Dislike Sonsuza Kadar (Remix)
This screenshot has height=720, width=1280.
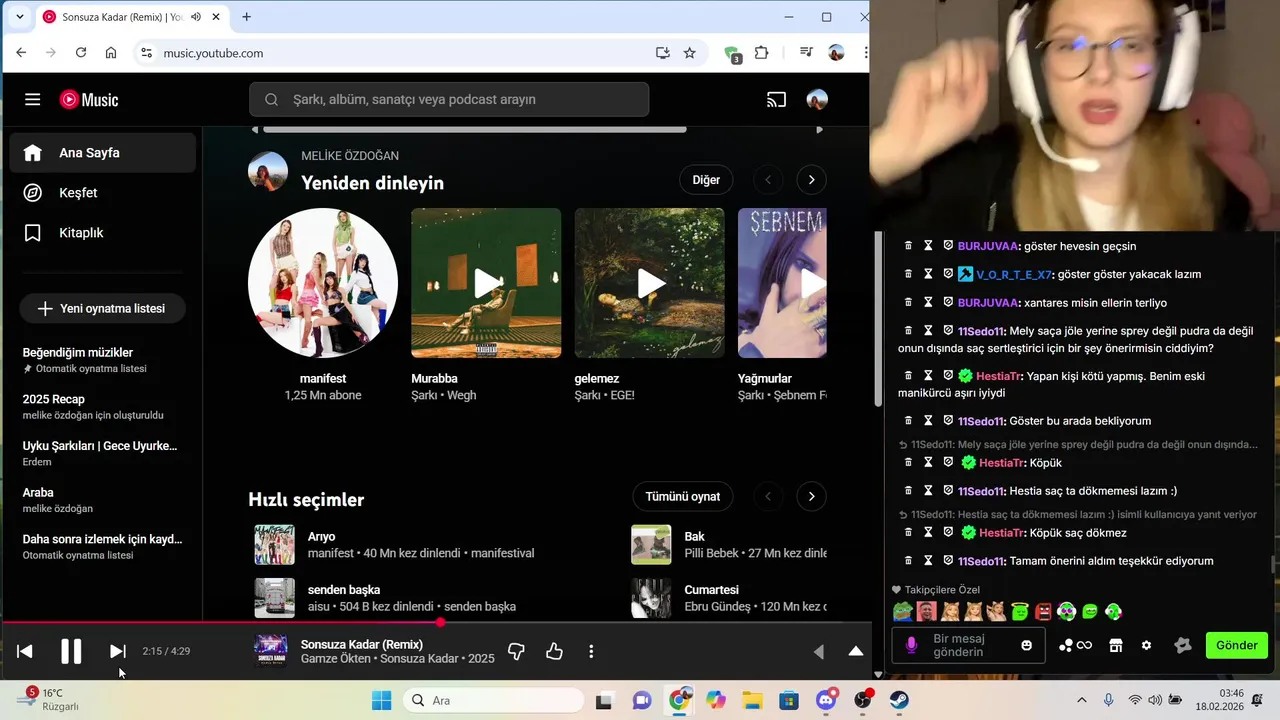click(516, 651)
